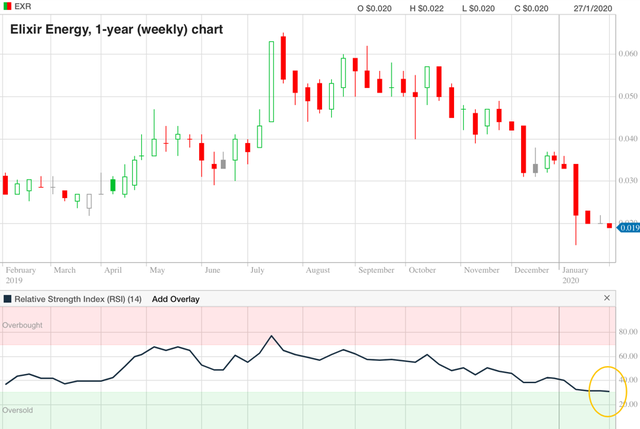Click the low price L $0.020
This screenshot has width=640, height=429.
[478, 9]
